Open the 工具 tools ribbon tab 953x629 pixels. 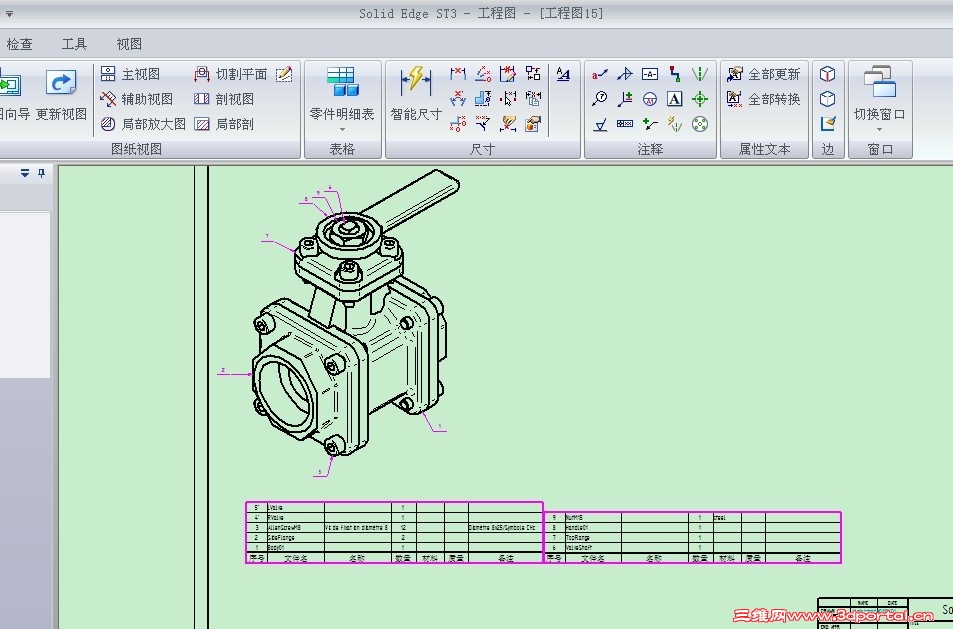pyautogui.click(x=74, y=44)
